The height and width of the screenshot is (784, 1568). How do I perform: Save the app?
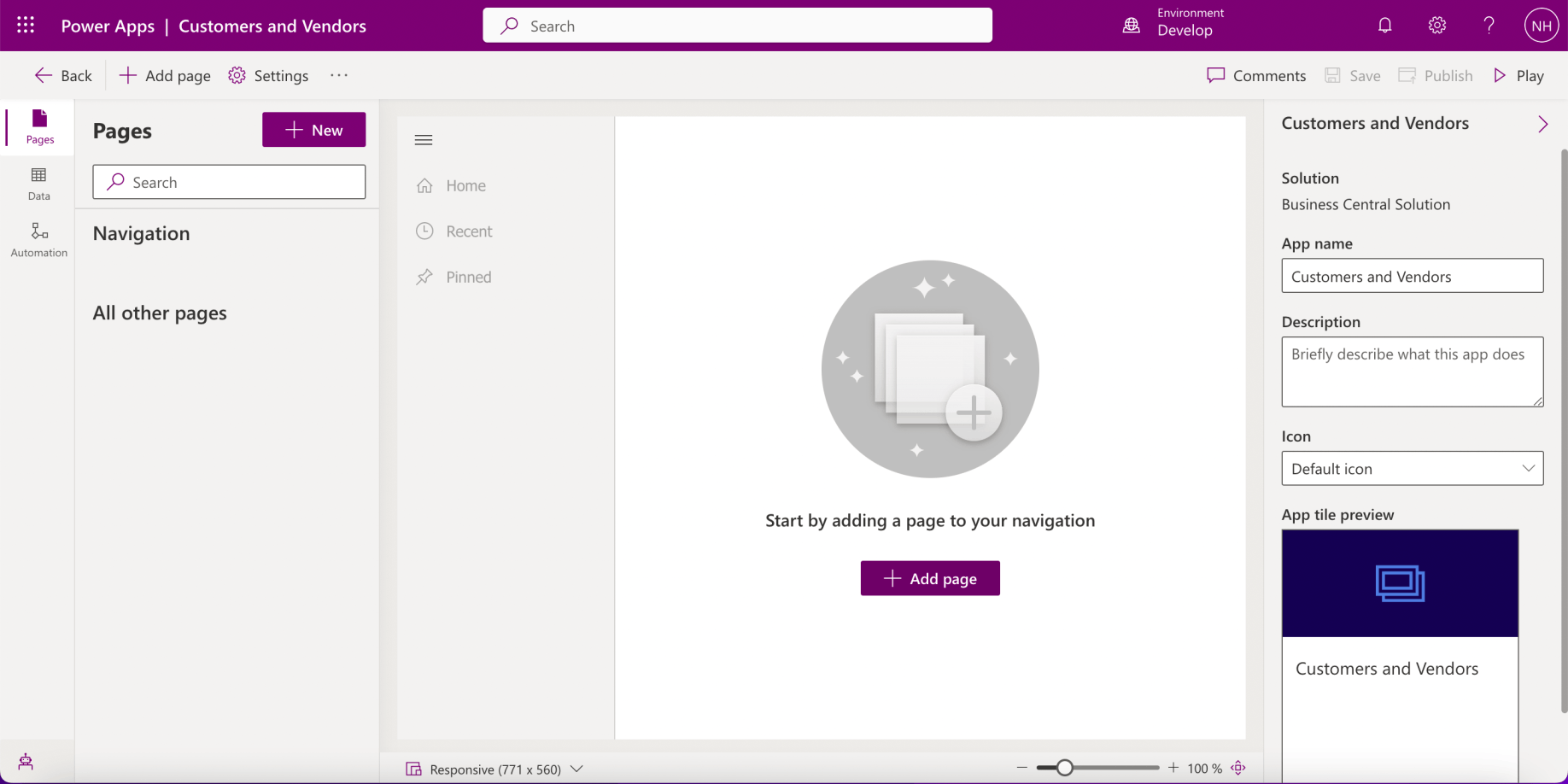[x=1352, y=75]
